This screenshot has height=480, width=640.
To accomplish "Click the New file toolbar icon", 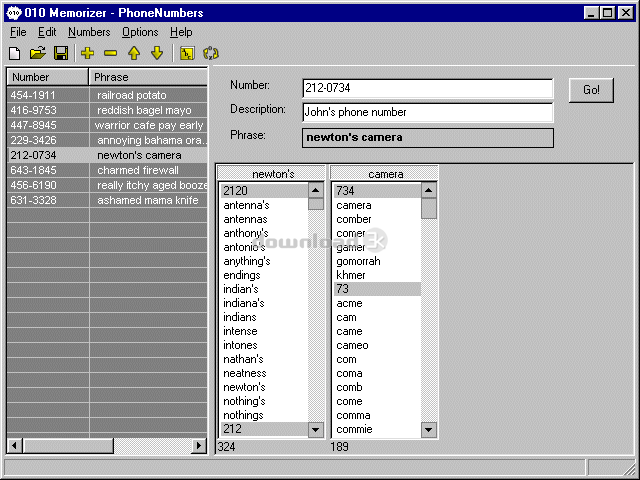I will (15, 53).
